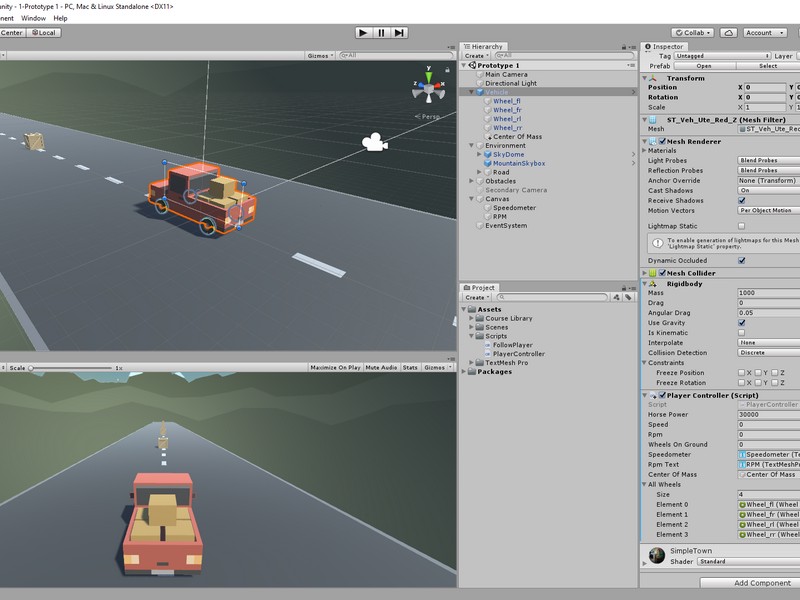Click Maximize On Play button
Screen dimensions: 800x600
335,368
